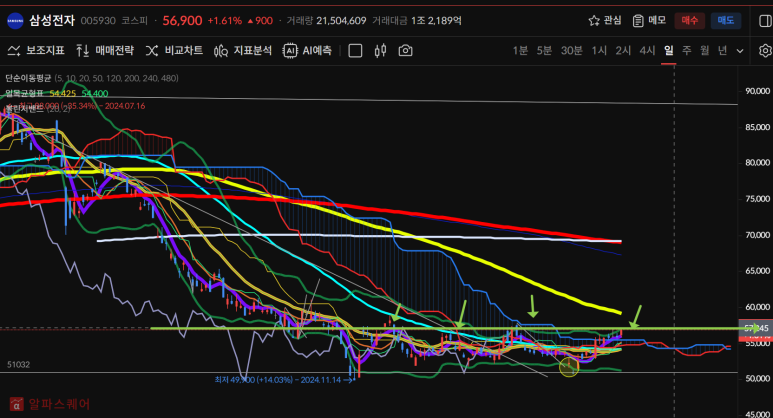Select the 5분 timeframe
Viewport: 773px width, 418px height.
[x=544, y=50]
